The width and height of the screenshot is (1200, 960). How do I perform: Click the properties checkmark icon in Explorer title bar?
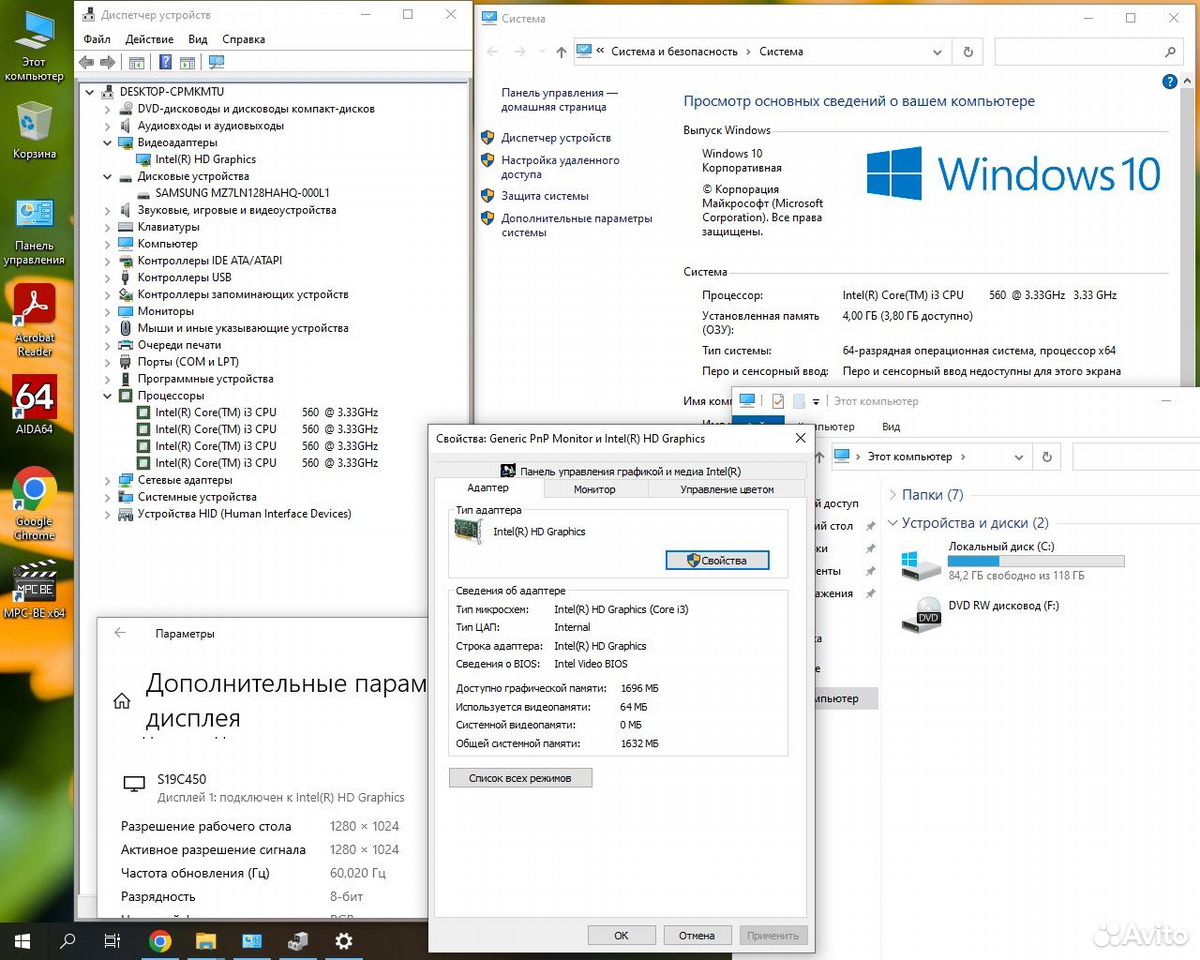pos(778,401)
